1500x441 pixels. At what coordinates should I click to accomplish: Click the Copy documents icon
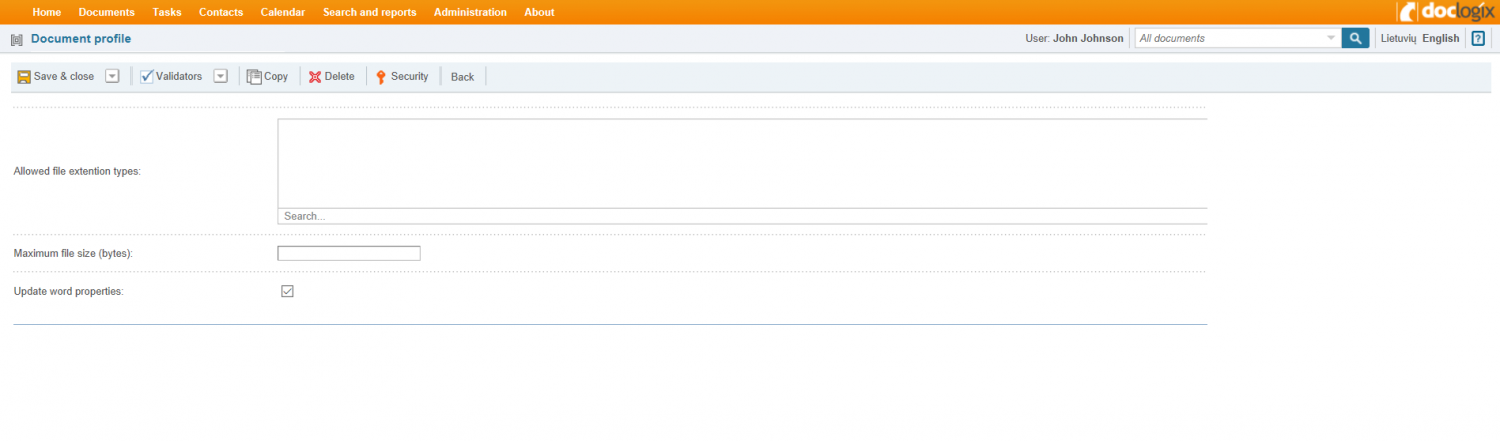tap(254, 77)
